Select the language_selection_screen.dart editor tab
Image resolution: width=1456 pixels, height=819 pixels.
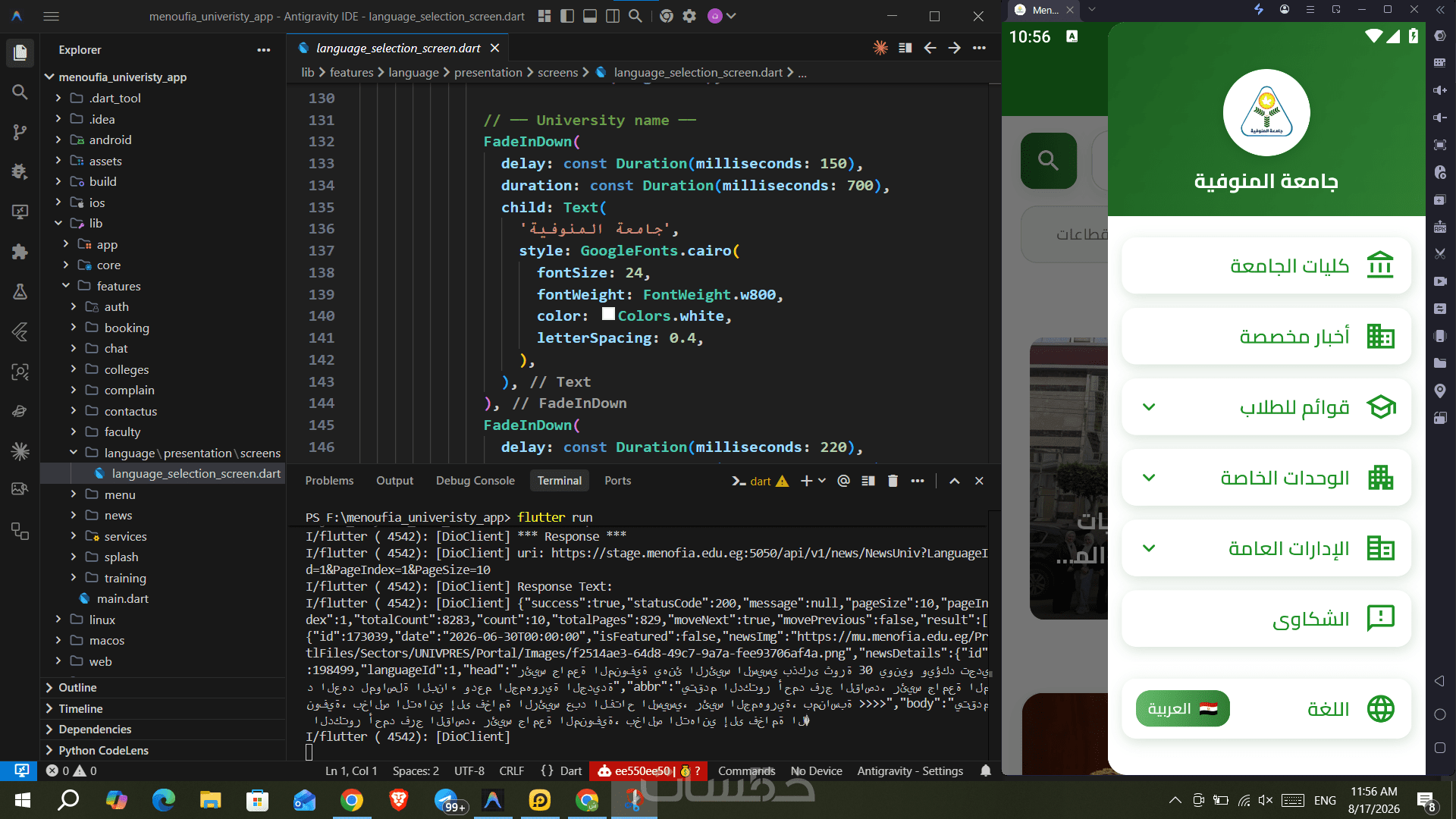pos(398,48)
